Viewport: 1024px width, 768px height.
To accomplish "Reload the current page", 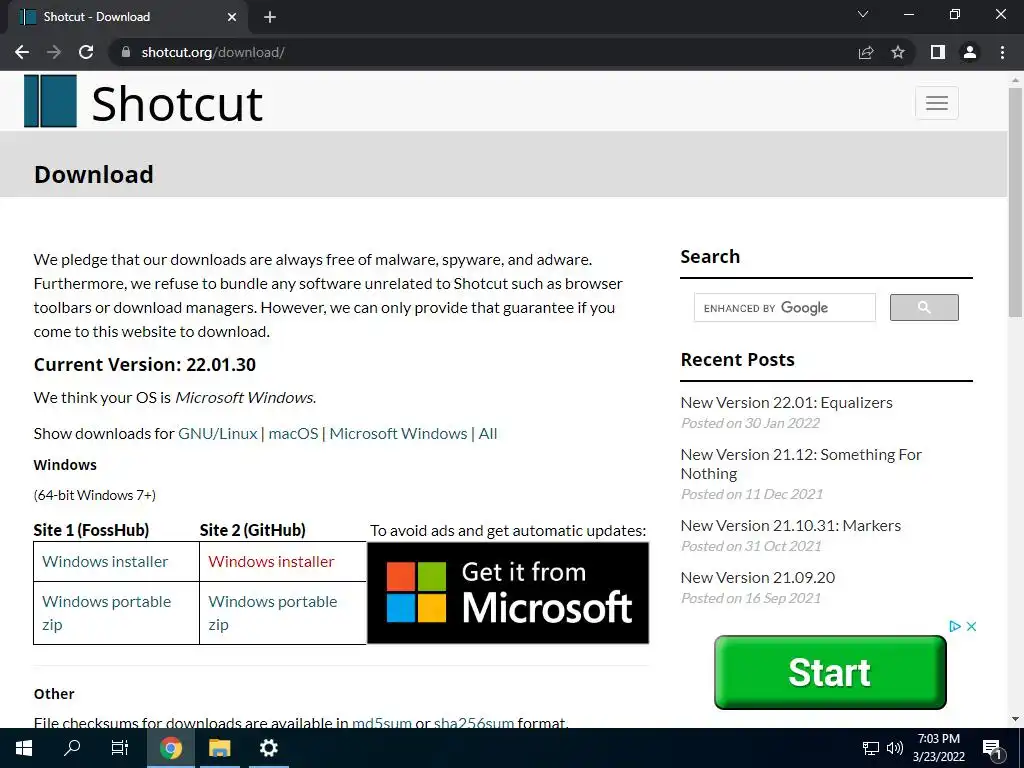I will tap(86, 52).
